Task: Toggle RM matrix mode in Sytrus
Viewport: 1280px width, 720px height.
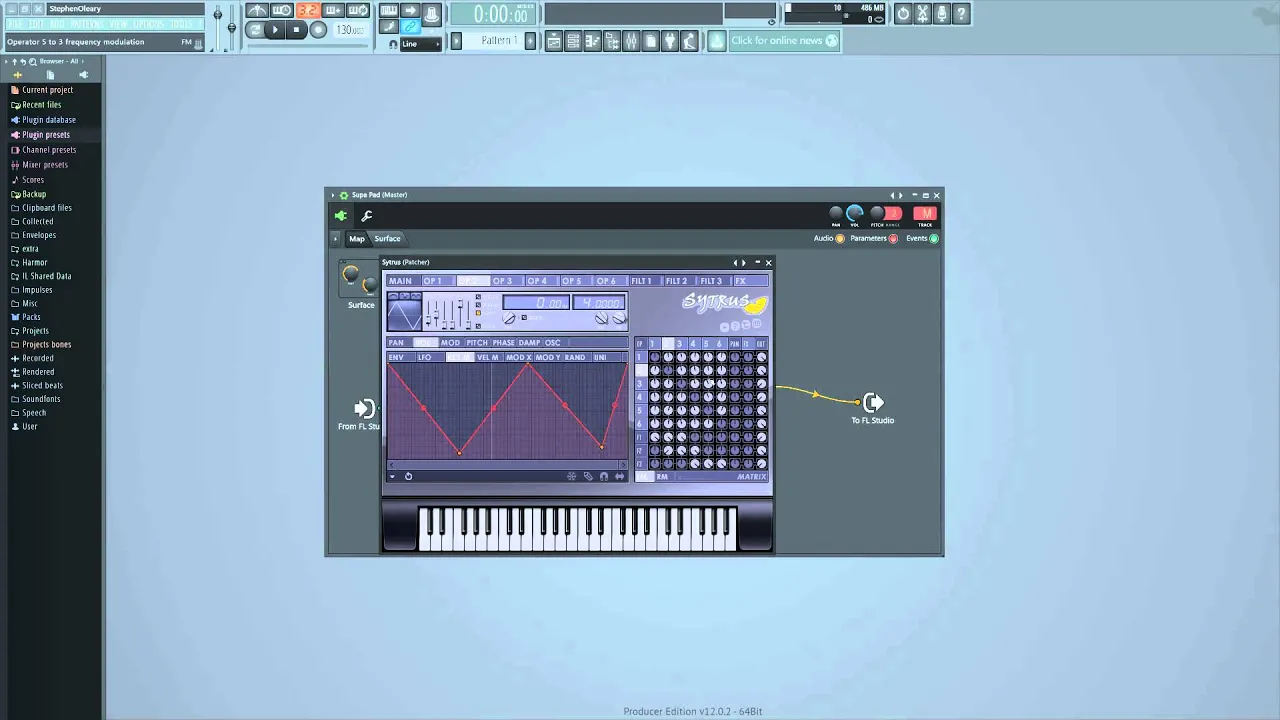Action: coord(662,476)
